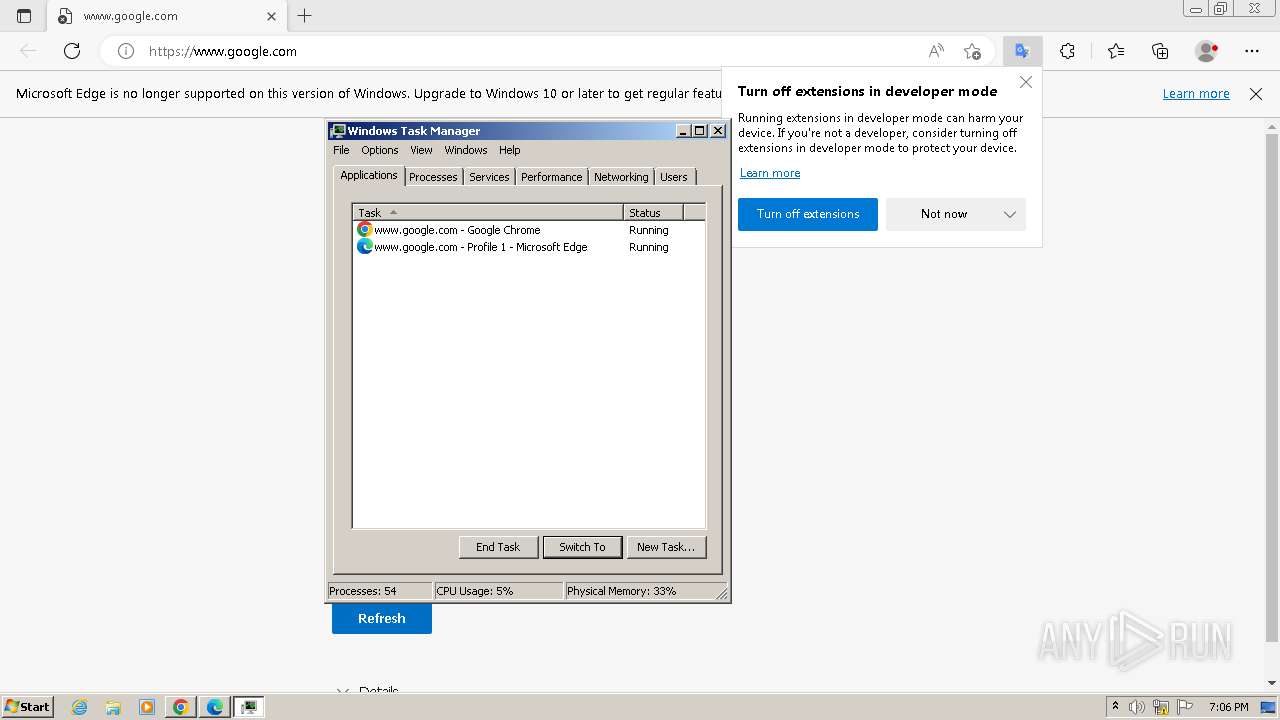Open Learn more link in extensions popup
Viewport: 1280px width, 720px height.
point(770,173)
